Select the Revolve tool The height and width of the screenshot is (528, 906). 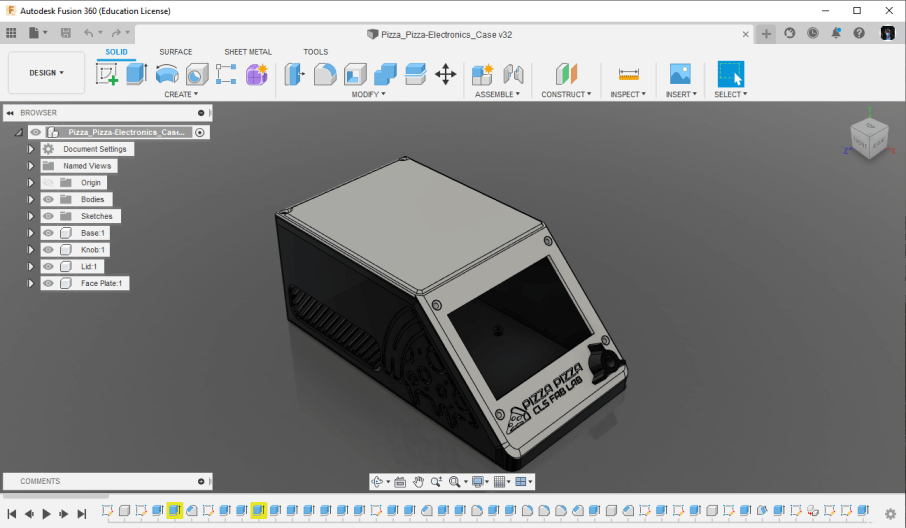click(x=167, y=74)
